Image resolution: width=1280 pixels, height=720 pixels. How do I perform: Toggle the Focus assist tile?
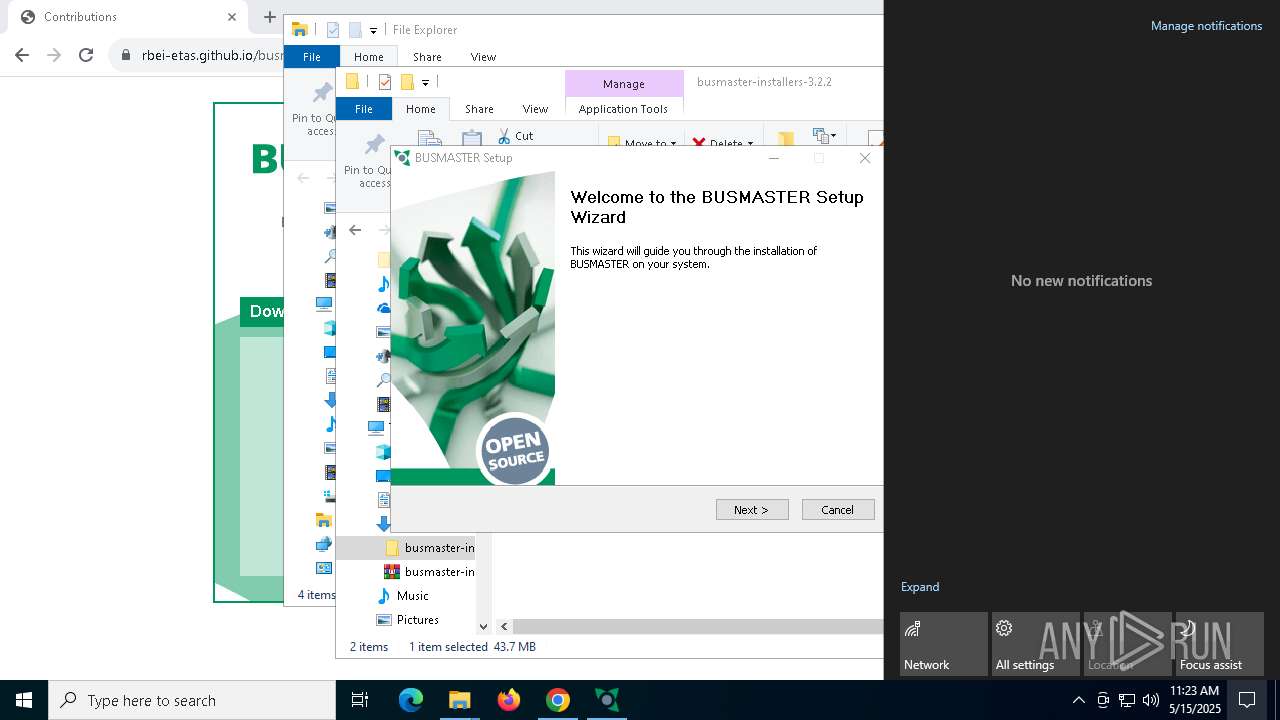coord(1219,644)
